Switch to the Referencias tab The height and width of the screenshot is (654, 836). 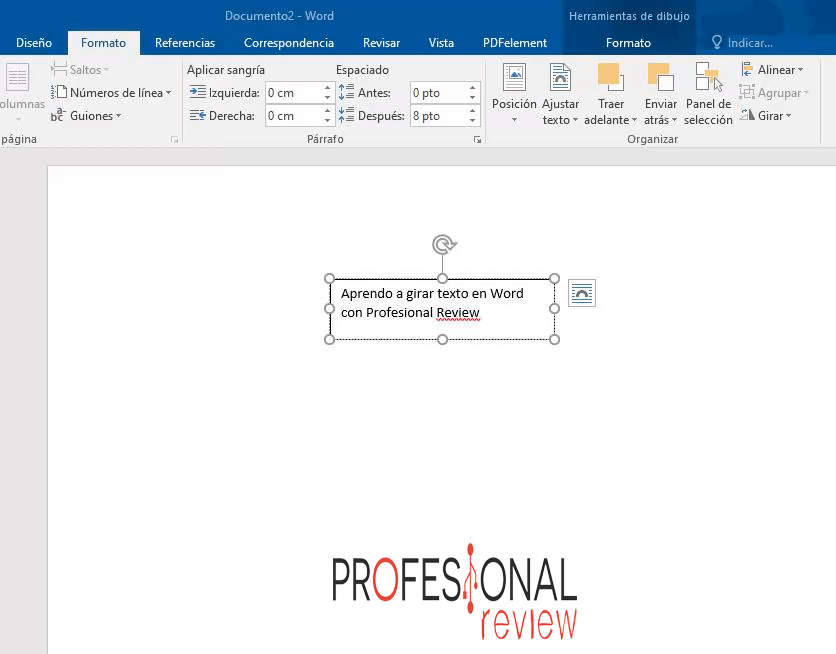point(185,43)
